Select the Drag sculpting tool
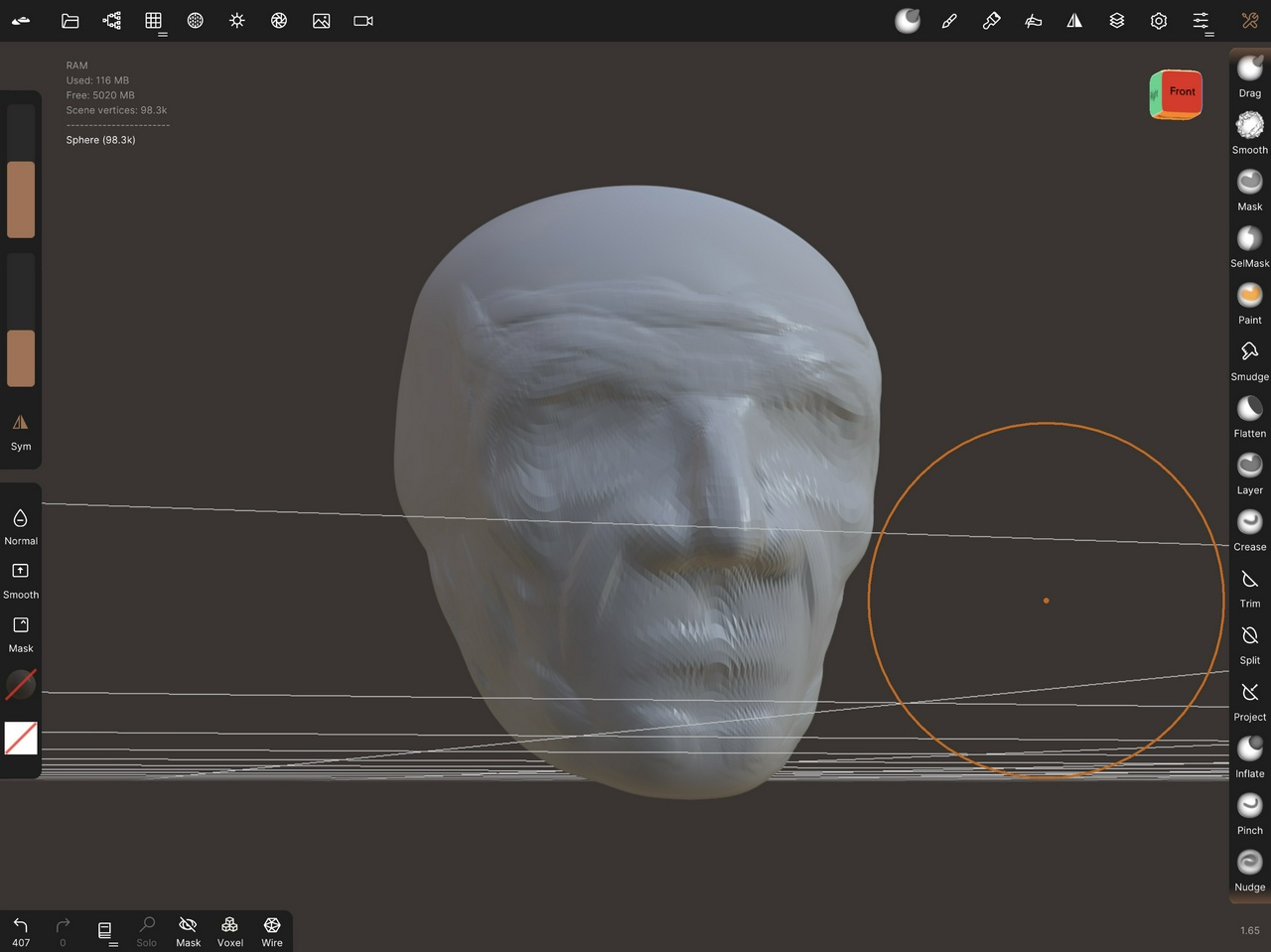Viewport: 1271px width, 952px height. point(1249,74)
